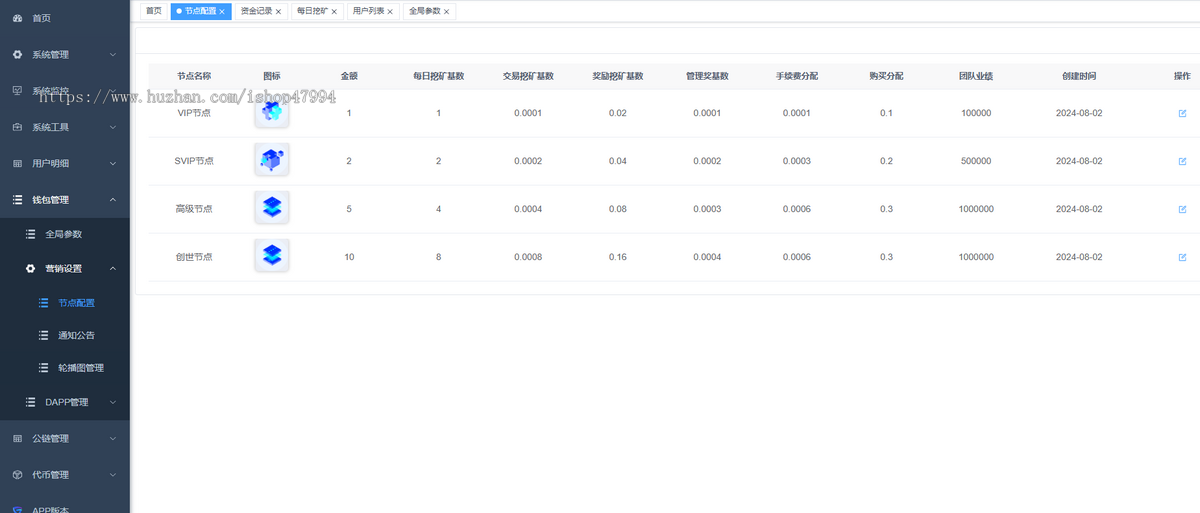This screenshot has height=513, width=1200.
Task: Click the 首页 home icon in sidebar
Action: (17, 18)
